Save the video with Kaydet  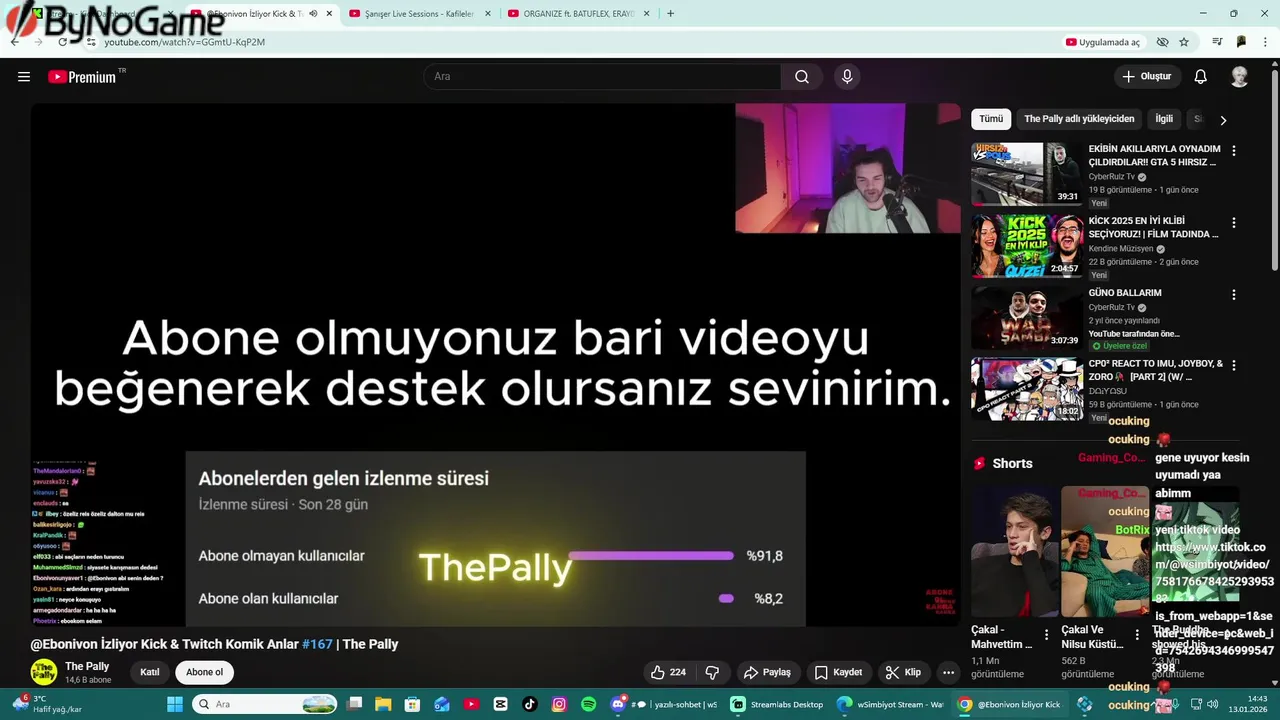[x=838, y=672]
